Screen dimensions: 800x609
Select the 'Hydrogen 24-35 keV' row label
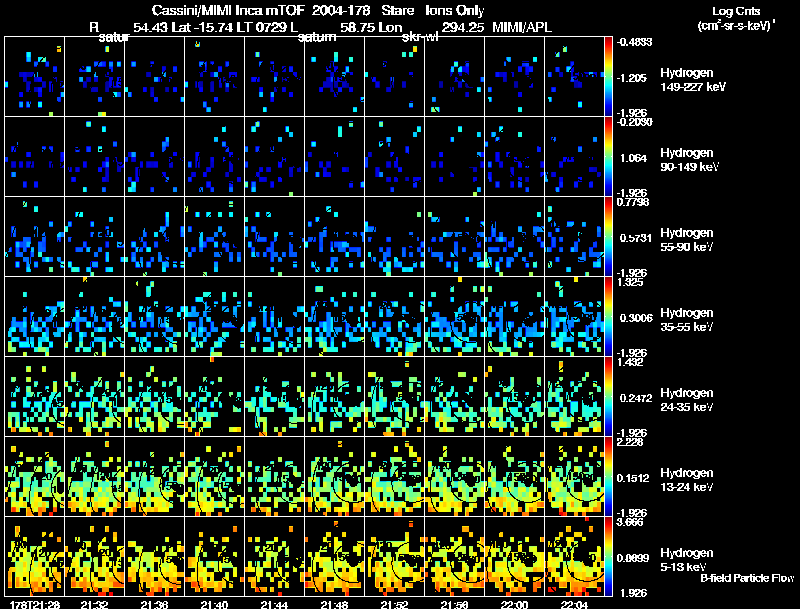pyautogui.click(x=687, y=400)
